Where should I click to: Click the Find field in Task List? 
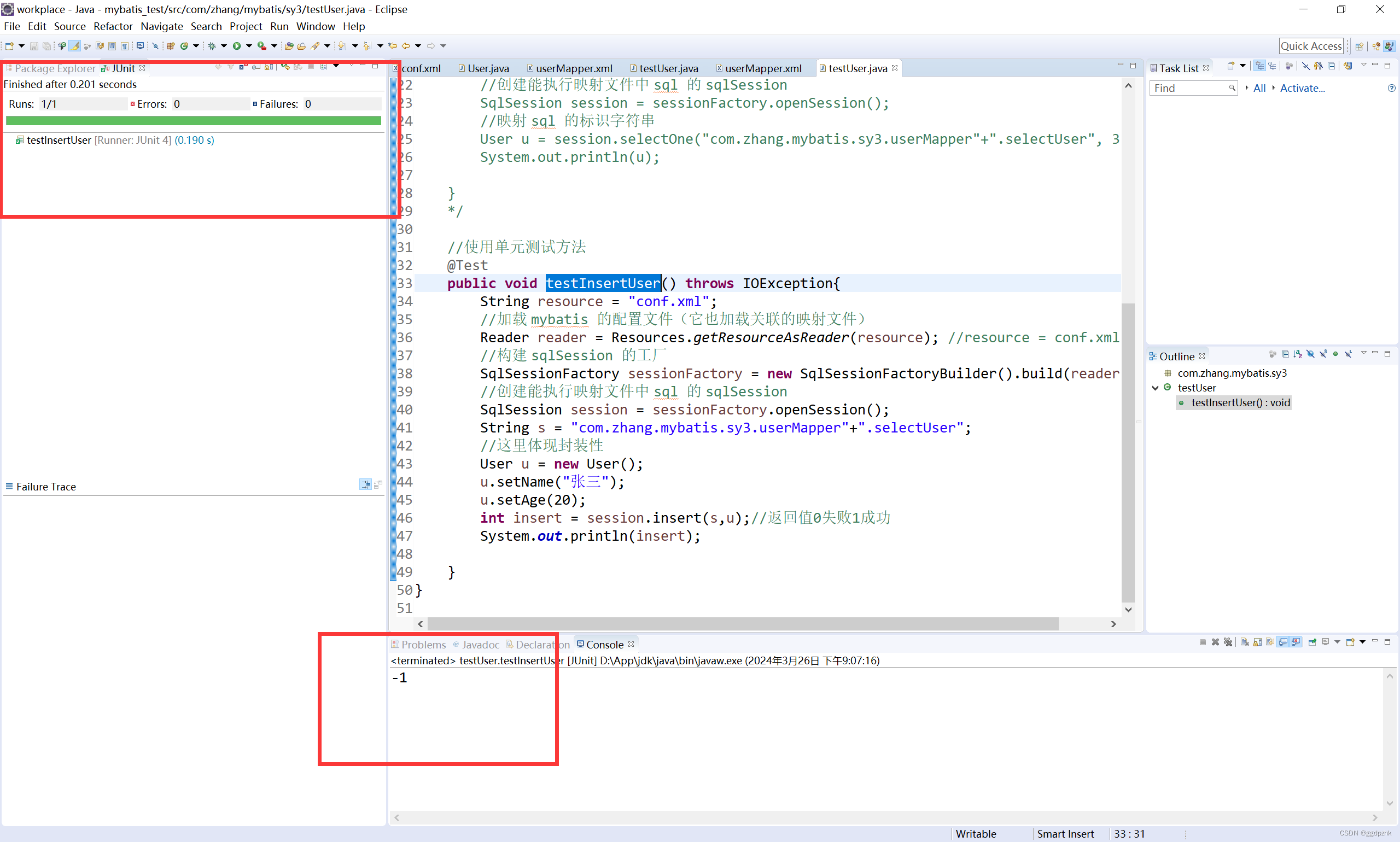1192,88
